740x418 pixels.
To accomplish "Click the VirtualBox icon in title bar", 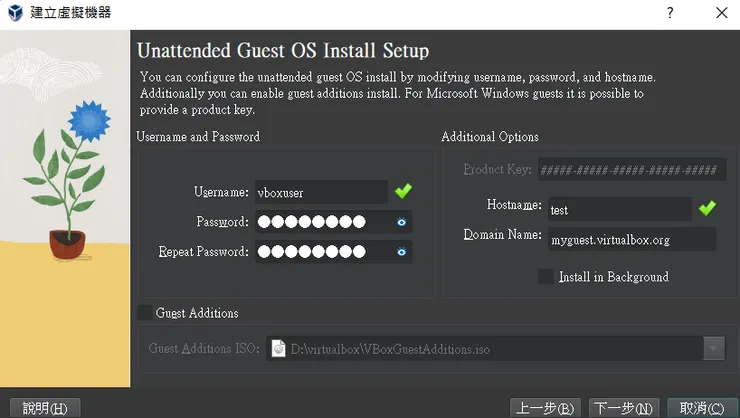I will (15, 13).
